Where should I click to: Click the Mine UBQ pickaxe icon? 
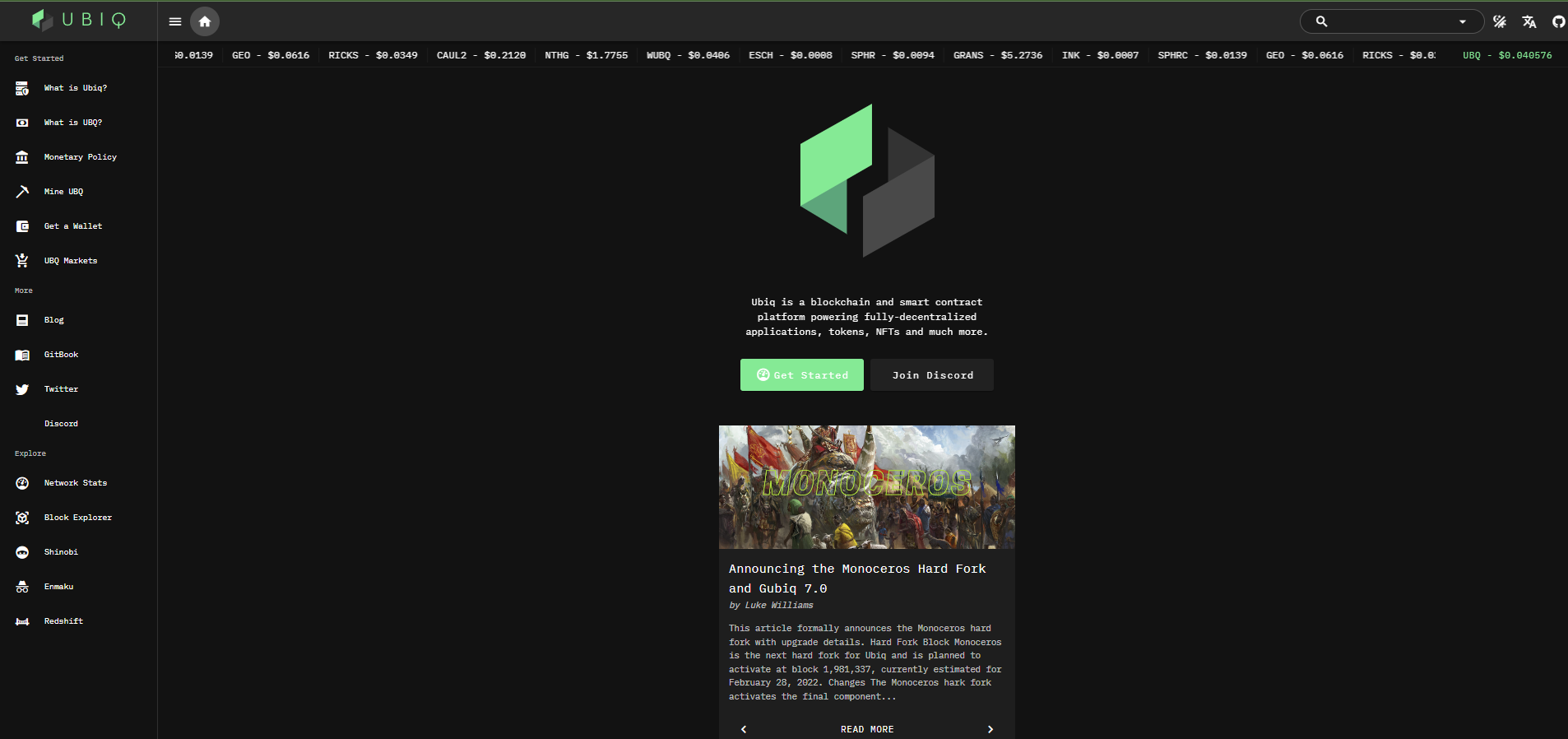tap(22, 192)
